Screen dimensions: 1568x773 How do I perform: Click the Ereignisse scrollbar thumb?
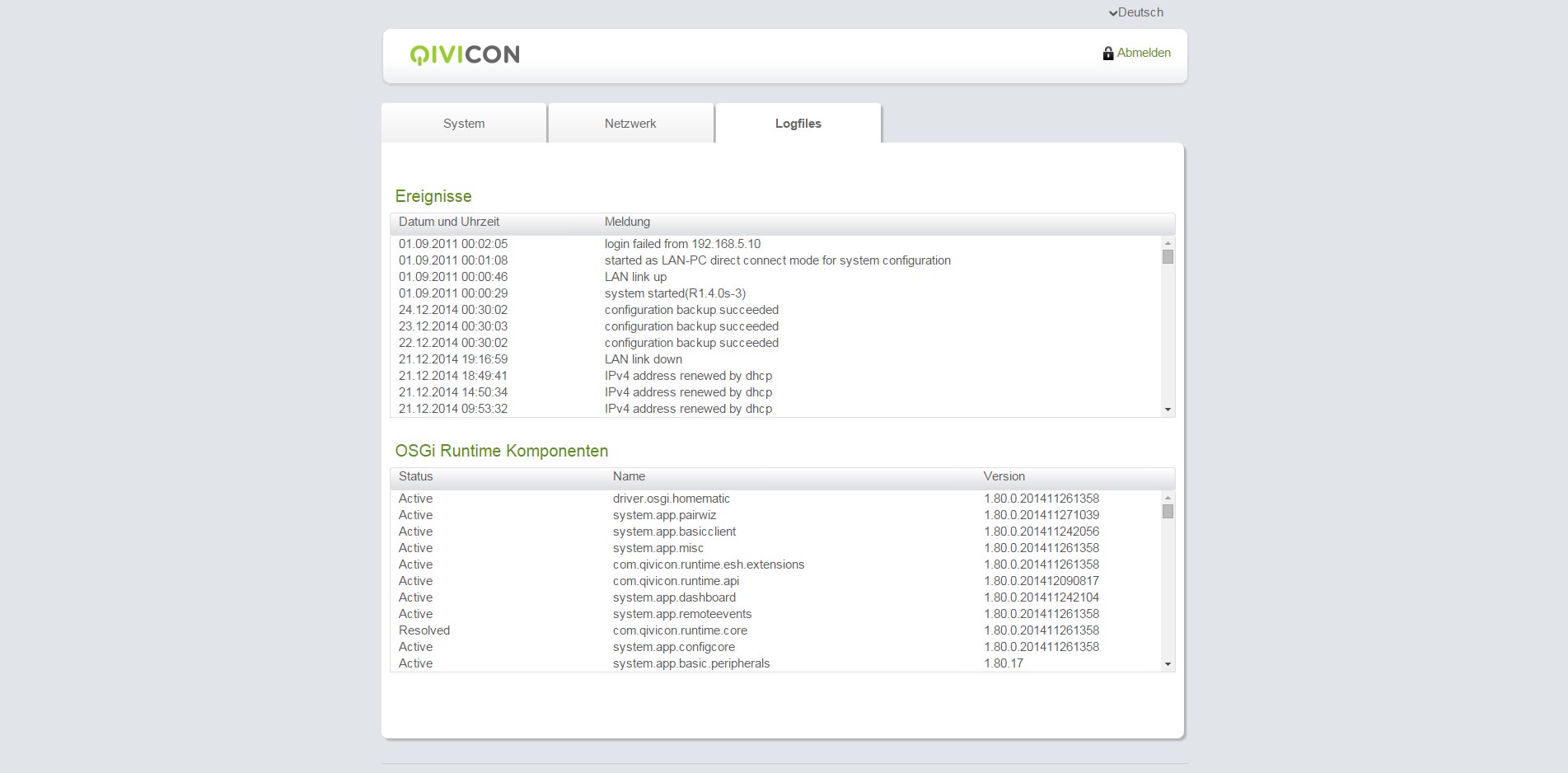(1168, 257)
